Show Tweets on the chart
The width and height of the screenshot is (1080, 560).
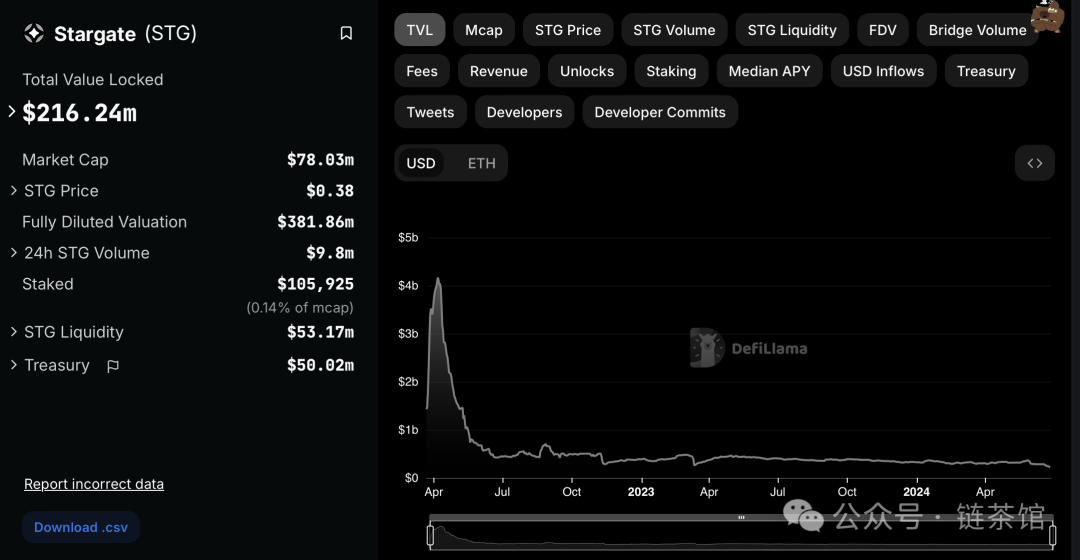pos(430,112)
